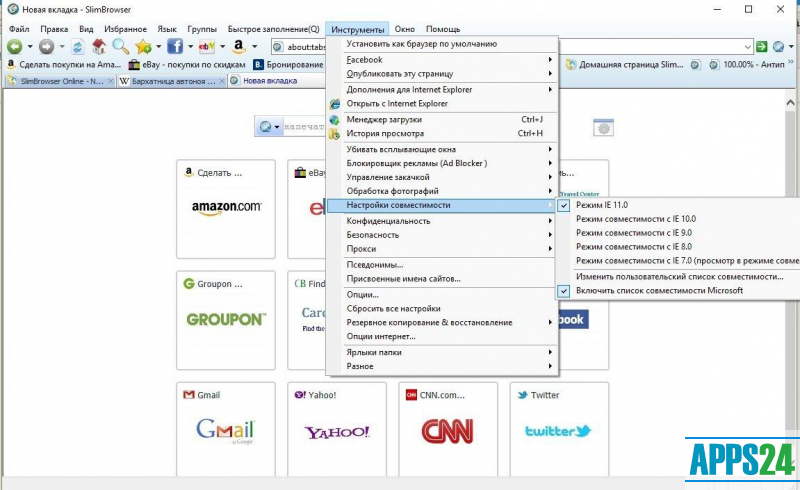Open the Favorites star icon
The width and height of the screenshot is (800, 490).
pos(143,47)
